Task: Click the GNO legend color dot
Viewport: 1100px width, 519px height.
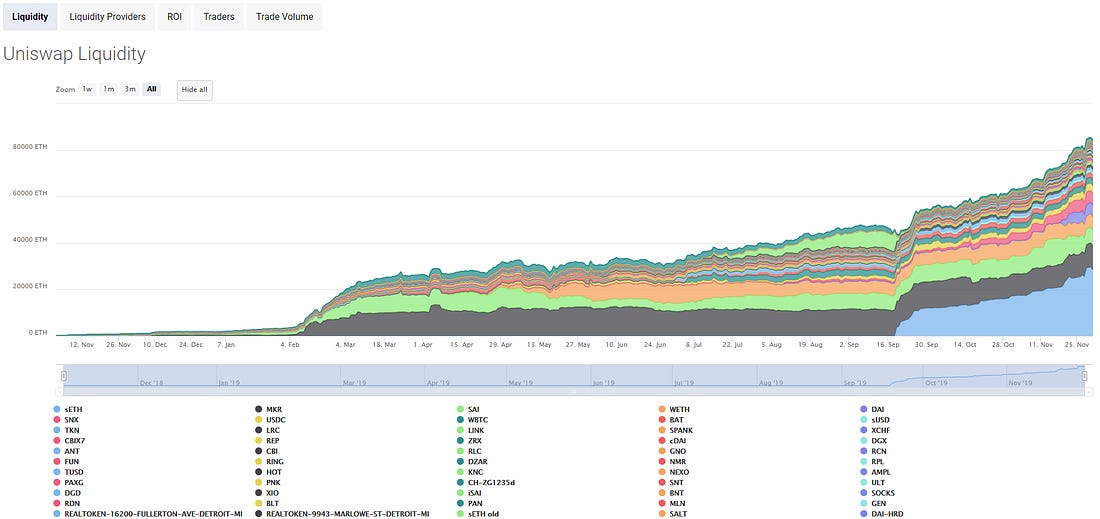Action: [662, 451]
